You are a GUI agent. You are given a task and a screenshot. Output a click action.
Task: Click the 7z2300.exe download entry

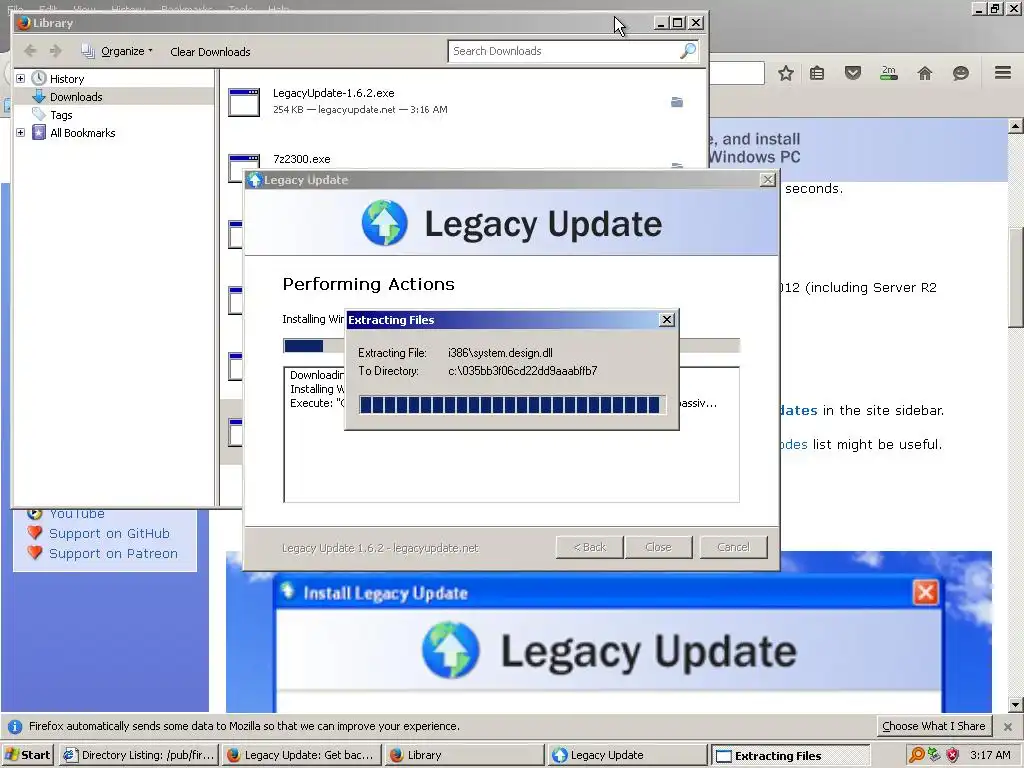pos(464,159)
